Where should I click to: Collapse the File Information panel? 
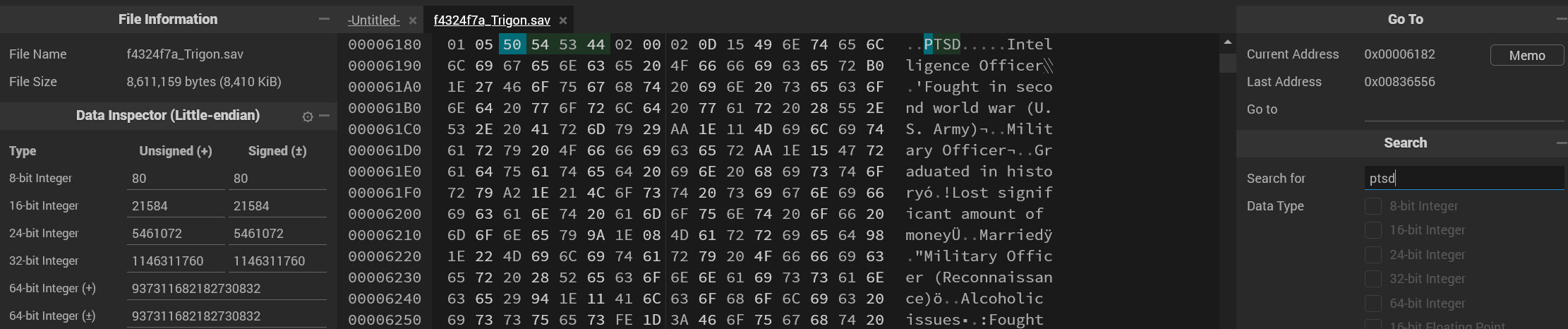click(x=324, y=19)
